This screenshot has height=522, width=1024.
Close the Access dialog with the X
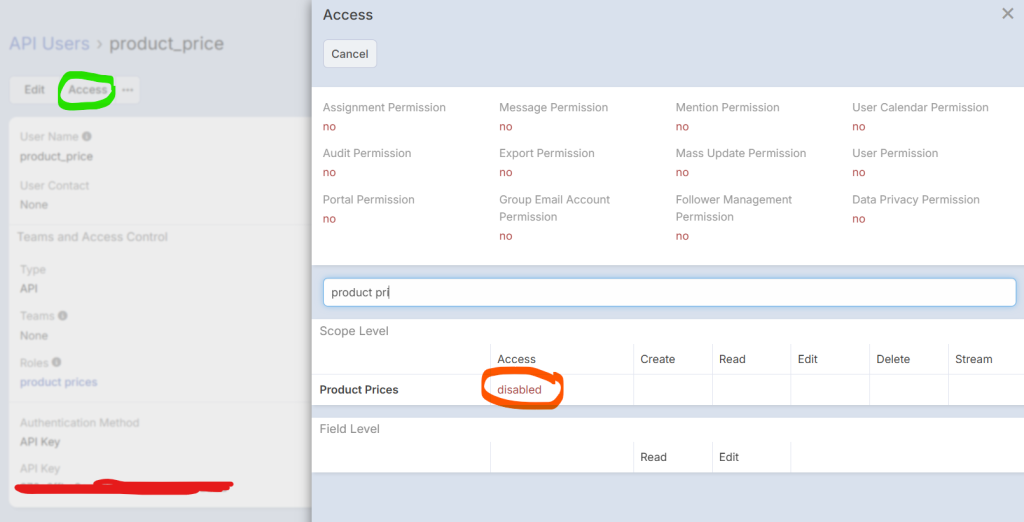1007,14
